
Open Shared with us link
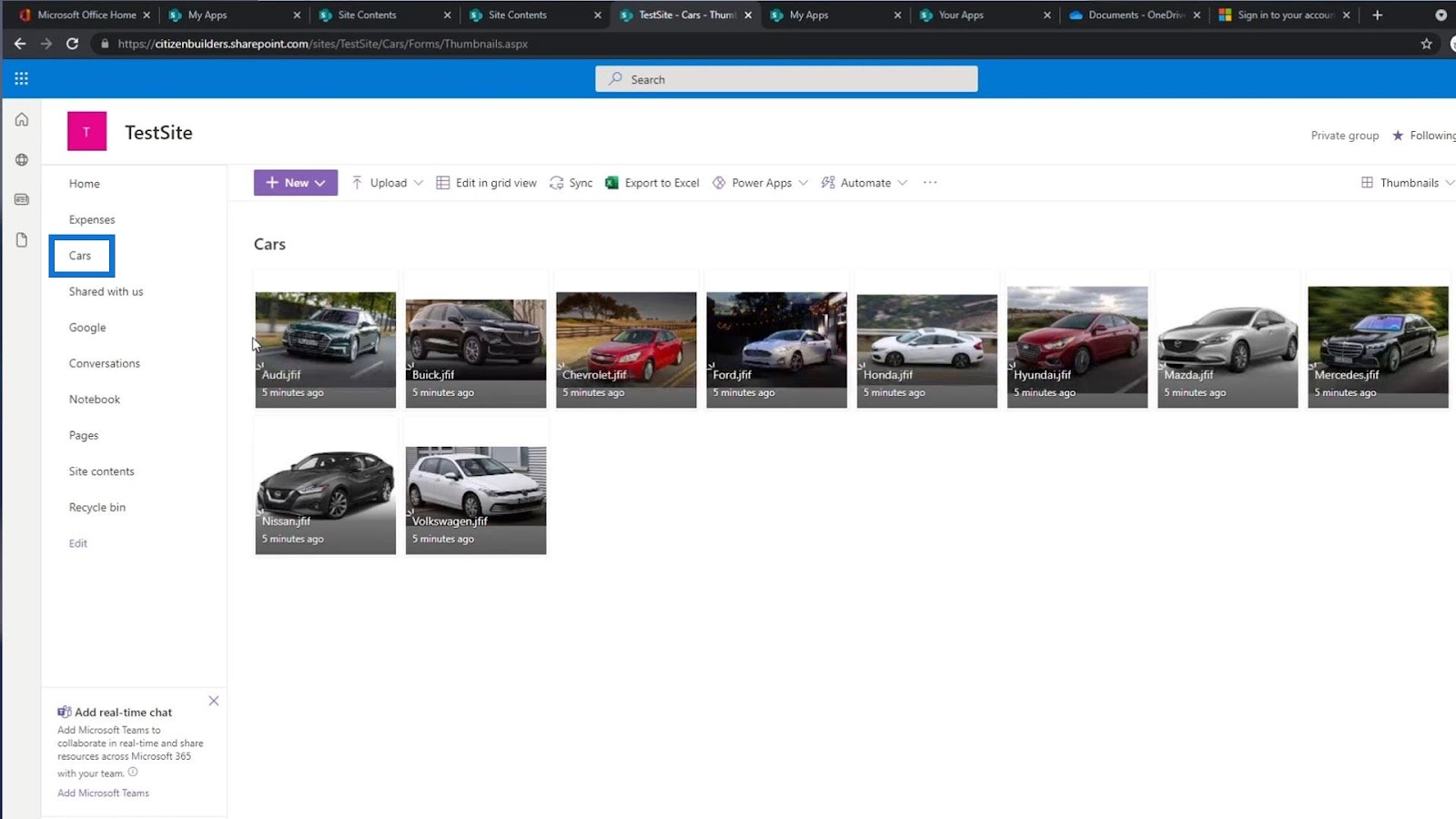click(x=106, y=291)
